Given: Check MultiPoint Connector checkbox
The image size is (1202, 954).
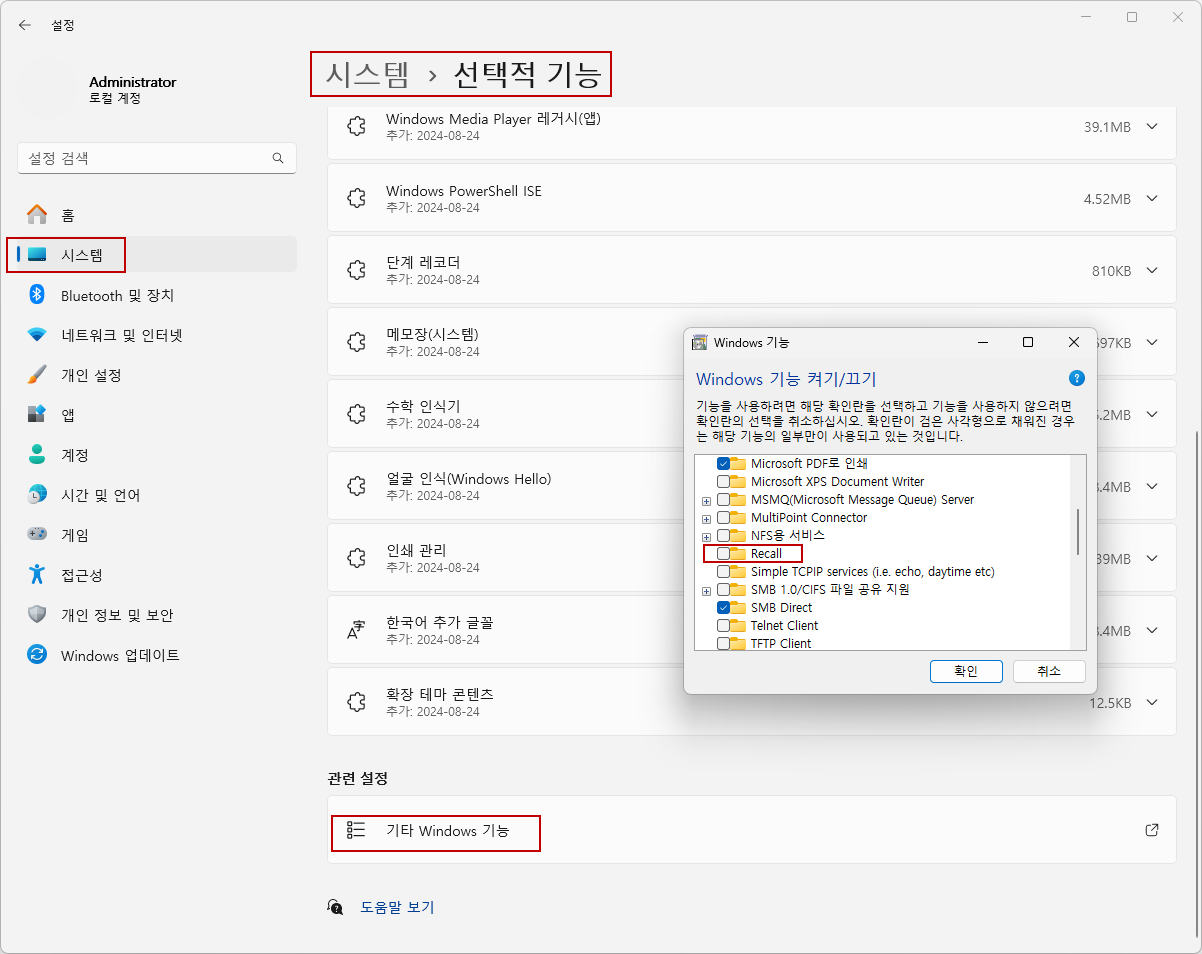Looking at the screenshot, I should (x=723, y=518).
